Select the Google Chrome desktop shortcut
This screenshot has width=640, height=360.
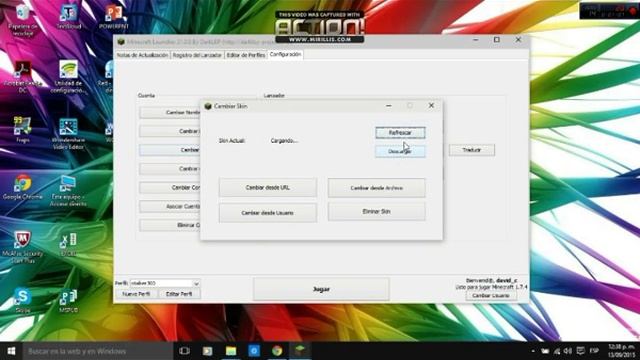(x=22, y=187)
